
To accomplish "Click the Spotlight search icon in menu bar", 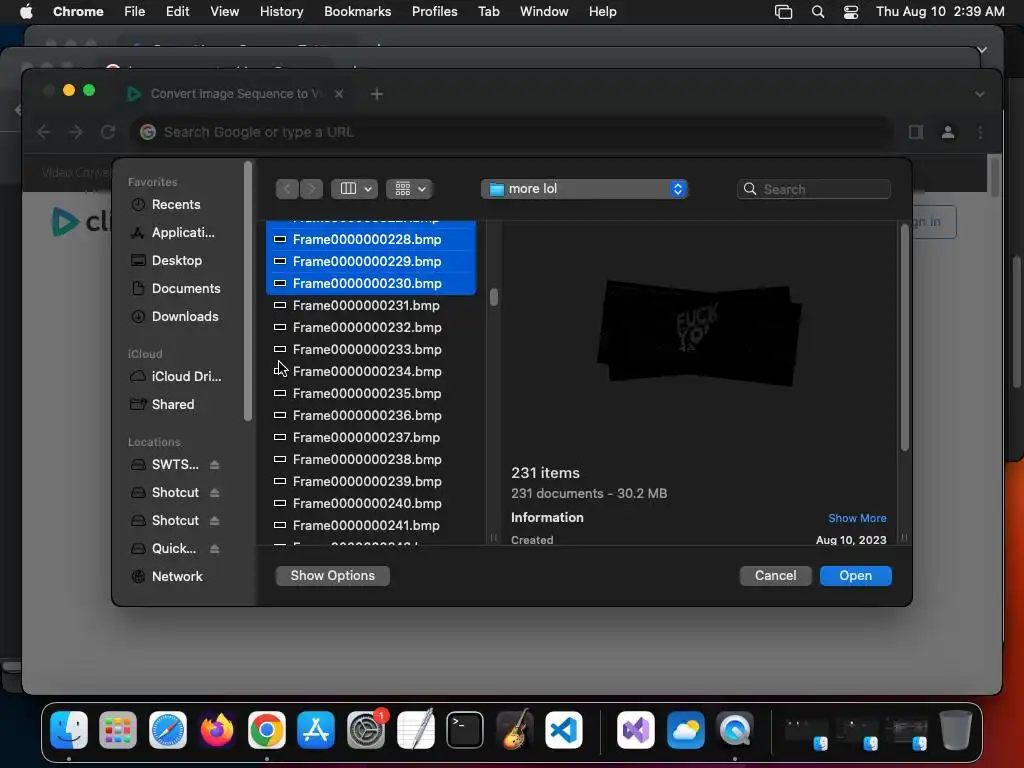I will [818, 12].
